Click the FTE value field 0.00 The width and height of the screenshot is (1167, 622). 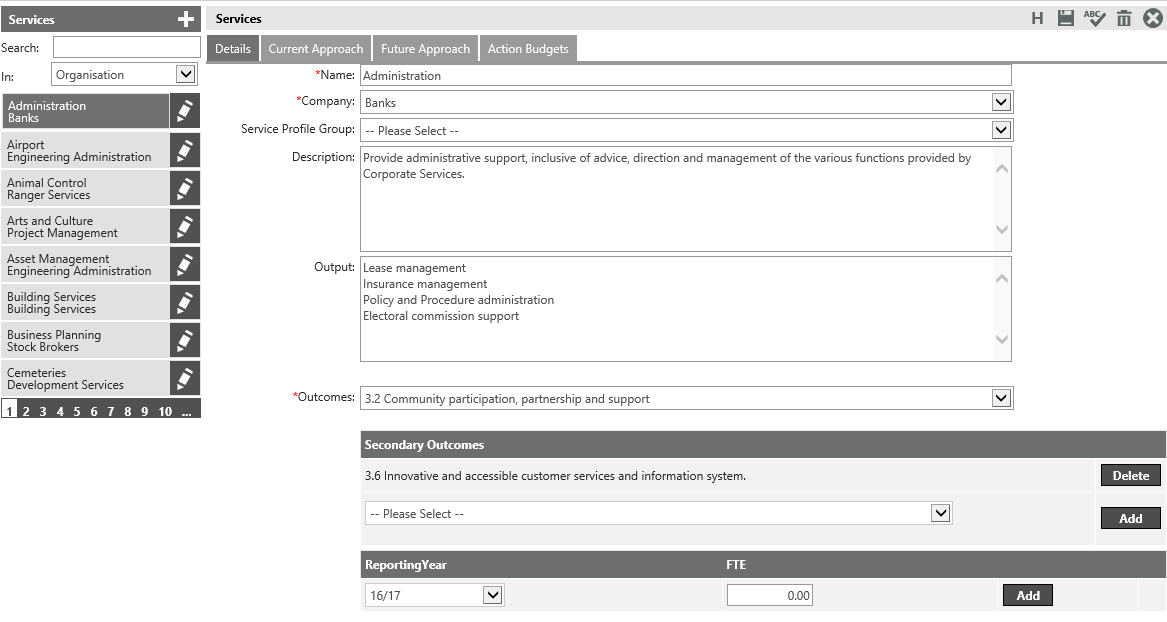point(770,595)
